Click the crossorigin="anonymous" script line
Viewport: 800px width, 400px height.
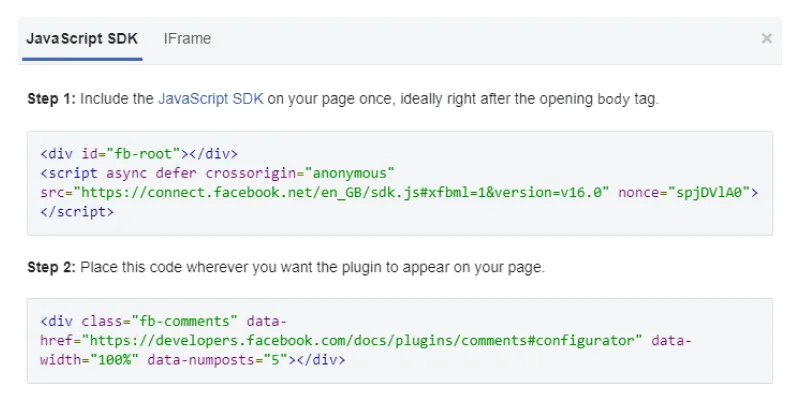point(218,173)
